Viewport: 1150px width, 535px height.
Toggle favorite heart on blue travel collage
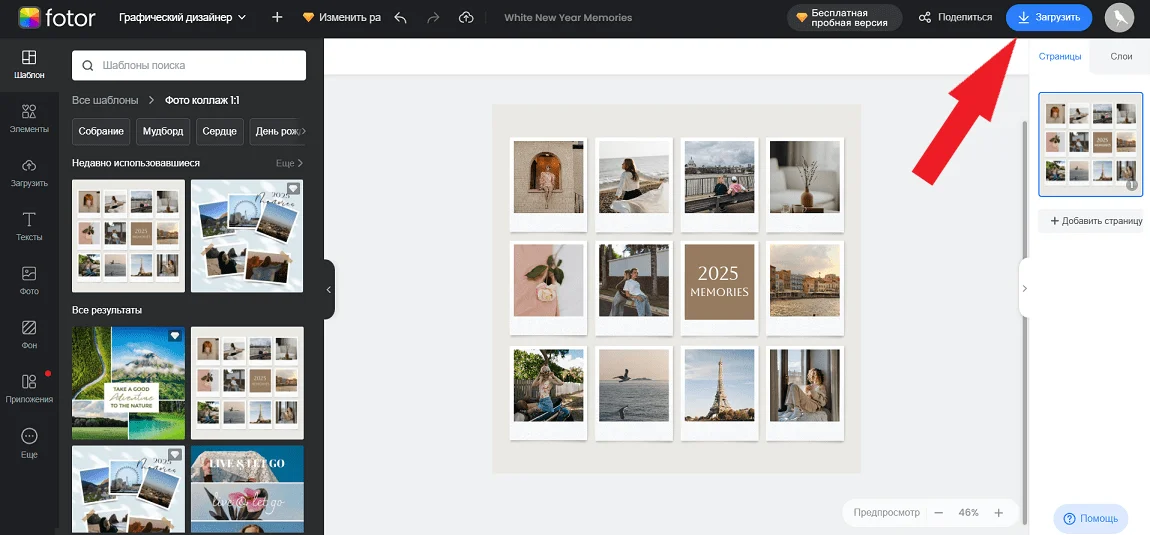[x=293, y=188]
